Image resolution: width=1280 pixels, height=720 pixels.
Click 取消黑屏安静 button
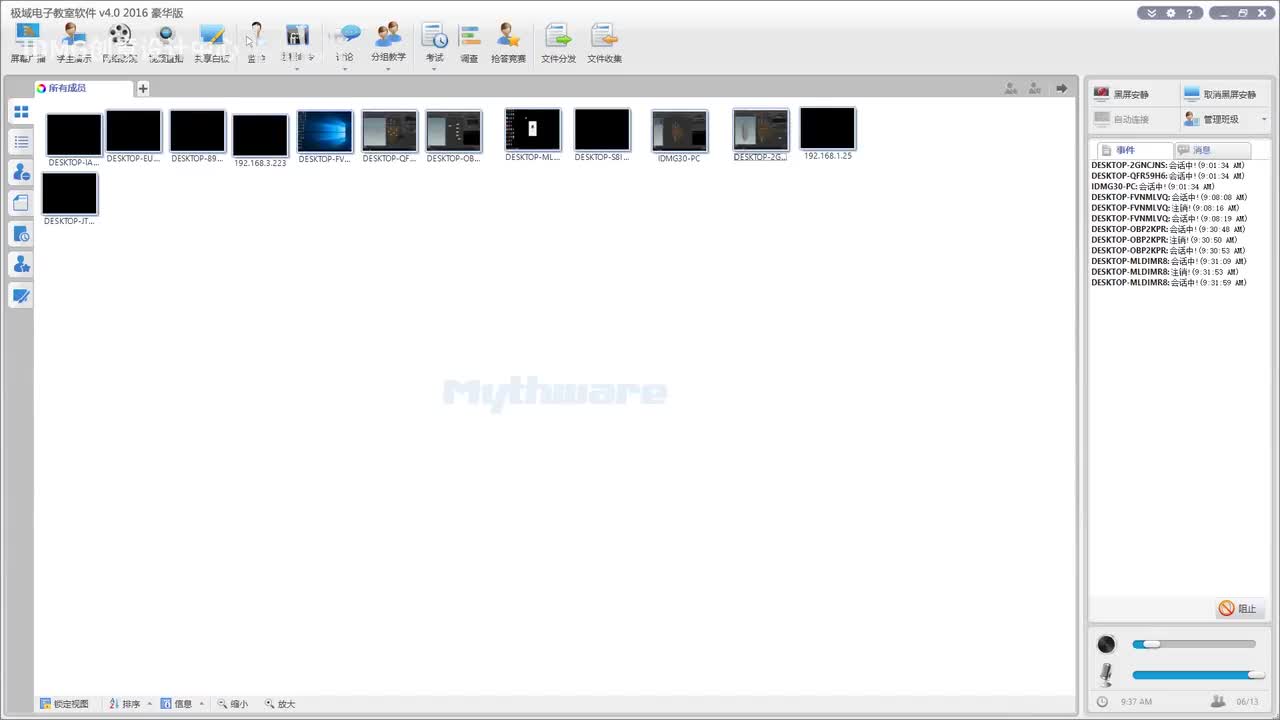(x=1222, y=94)
